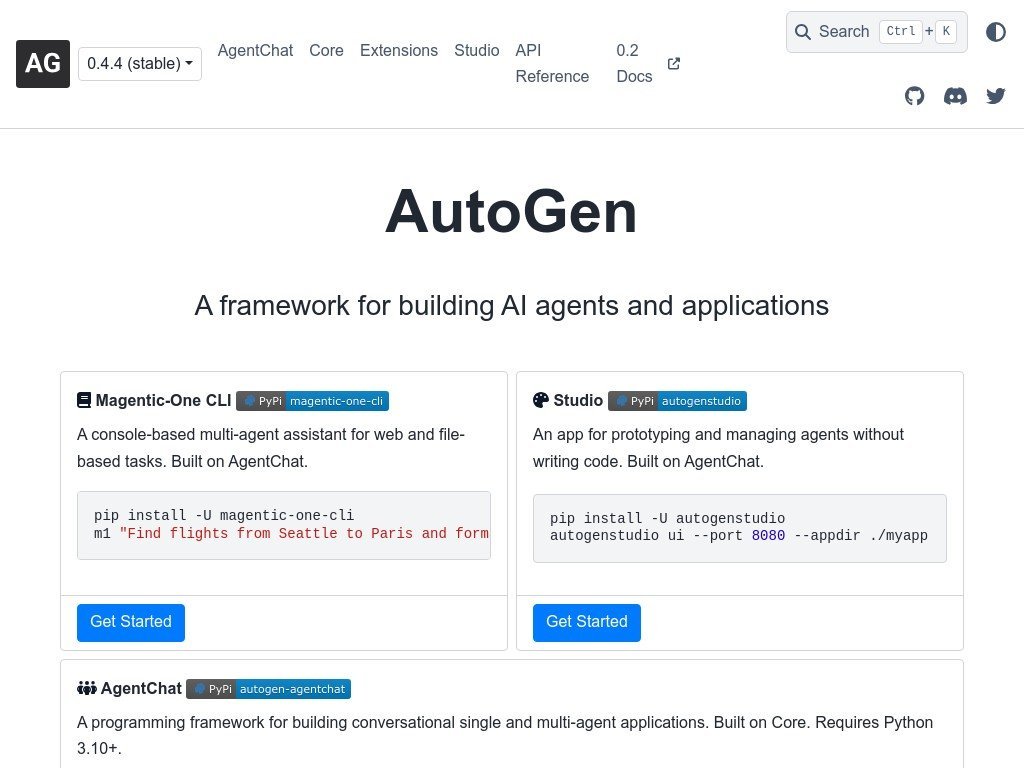Click the autogenstudio install code block
This screenshot has height=768, width=1024.
pos(739,528)
